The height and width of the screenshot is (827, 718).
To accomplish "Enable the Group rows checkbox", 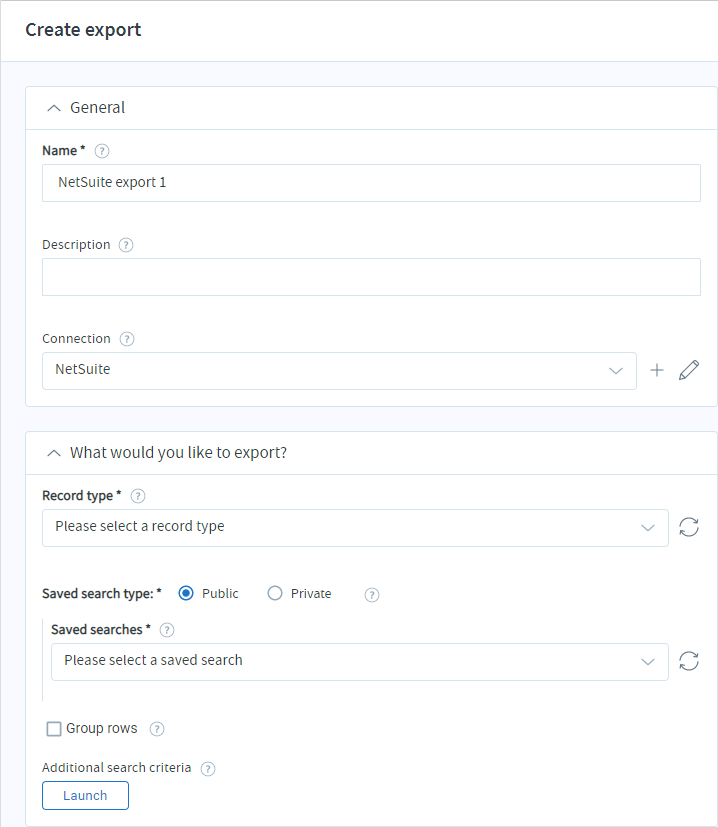I will [54, 729].
